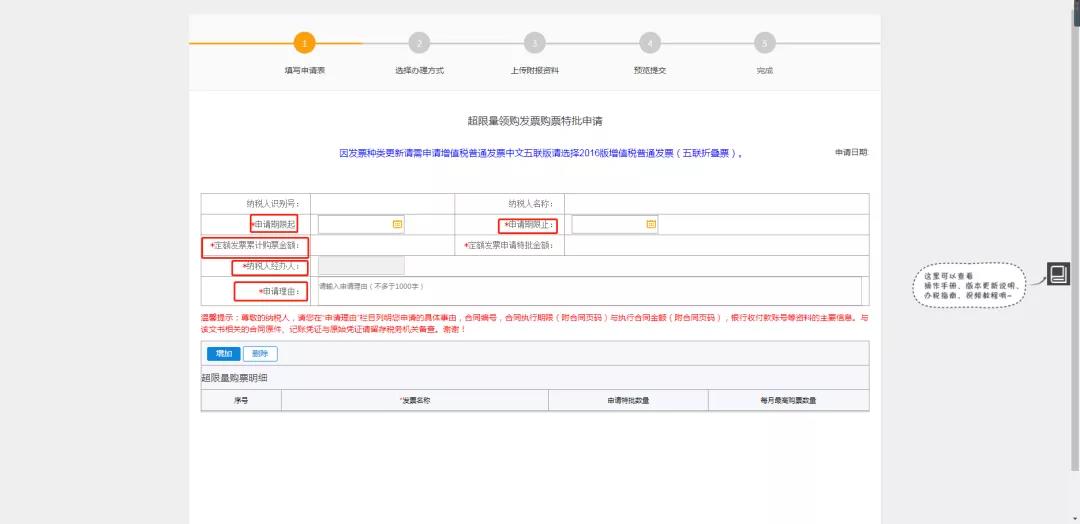Open the help manual book icon
The height and width of the screenshot is (524, 1080).
(1058, 274)
